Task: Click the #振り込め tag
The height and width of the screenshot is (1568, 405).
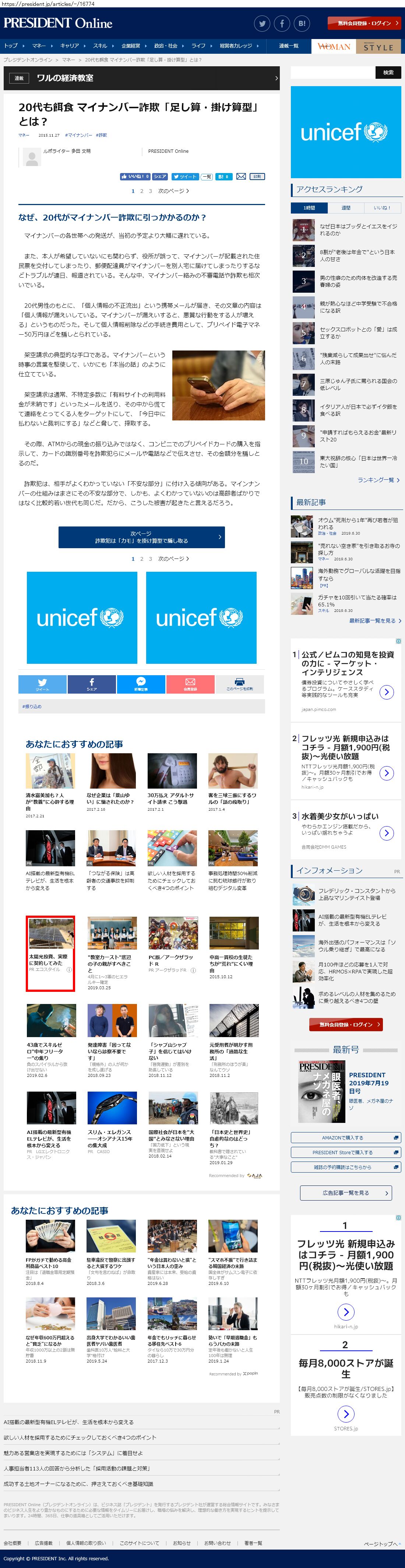Action: coord(32,707)
